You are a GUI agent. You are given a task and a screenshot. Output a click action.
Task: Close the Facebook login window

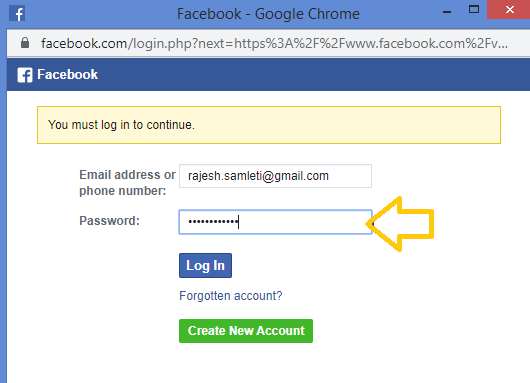(x=509, y=9)
